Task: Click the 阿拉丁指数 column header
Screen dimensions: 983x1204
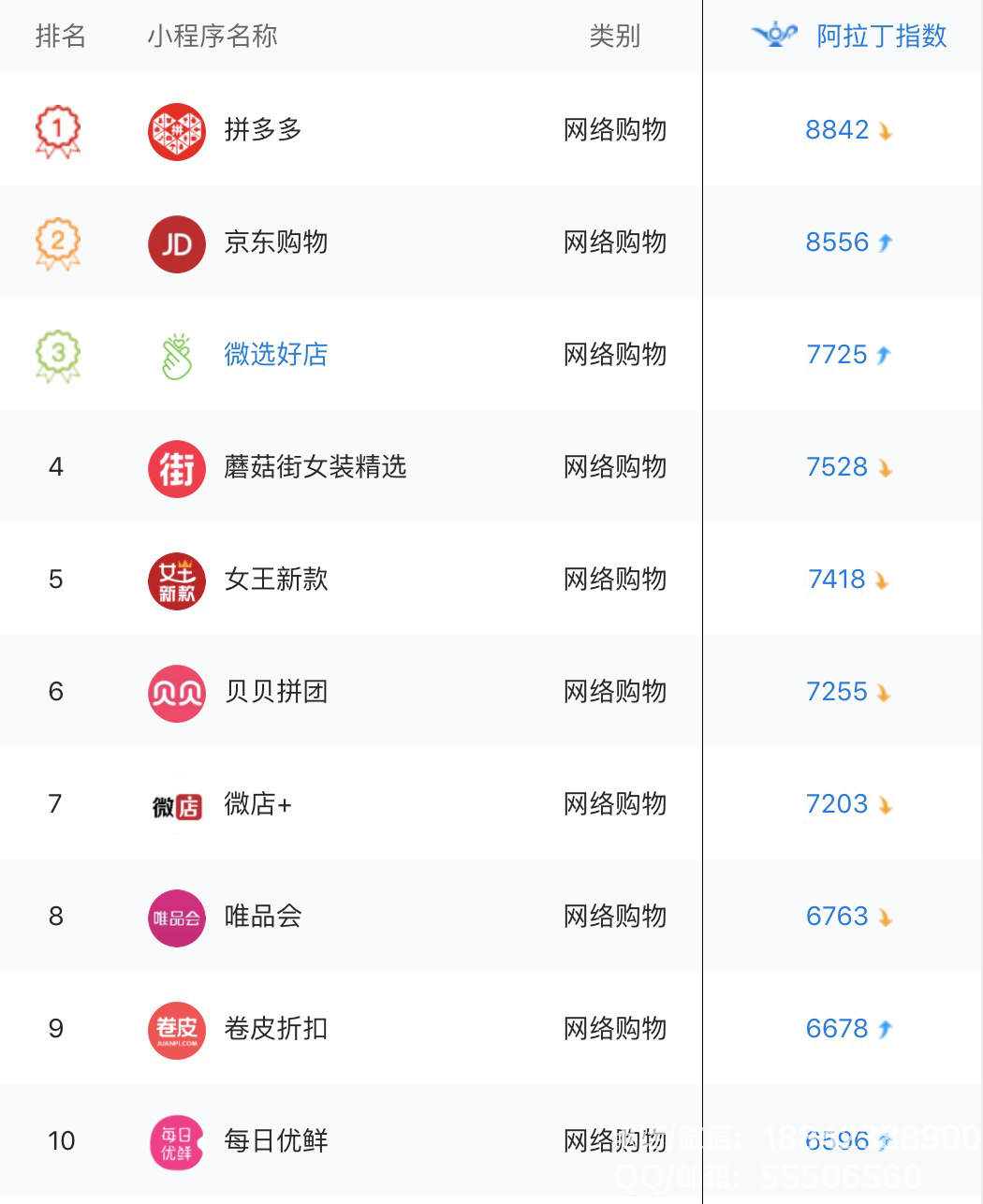Action: [x=882, y=36]
